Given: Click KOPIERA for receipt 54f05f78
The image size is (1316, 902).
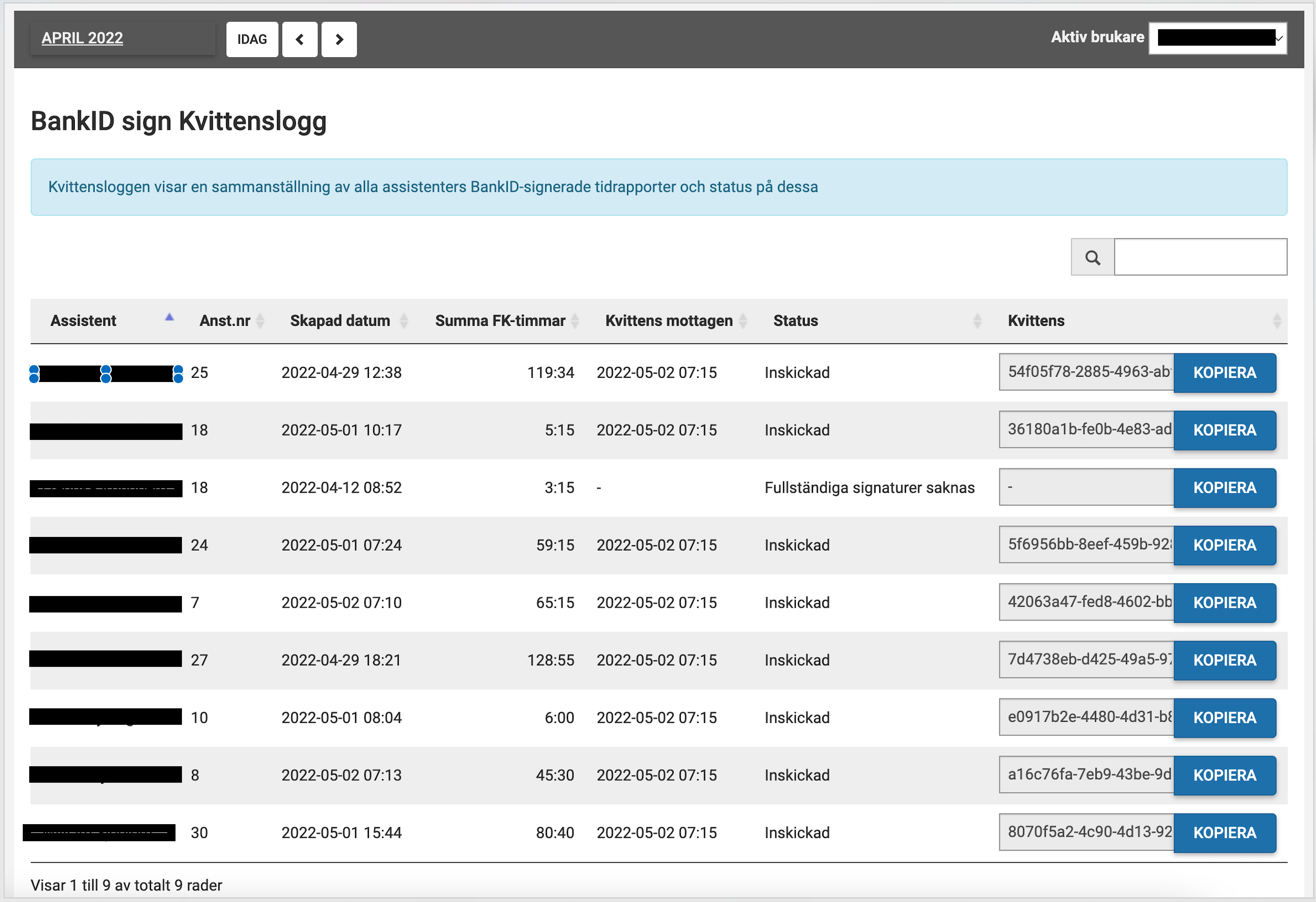Looking at the screenshot, I should [1224, 373].
